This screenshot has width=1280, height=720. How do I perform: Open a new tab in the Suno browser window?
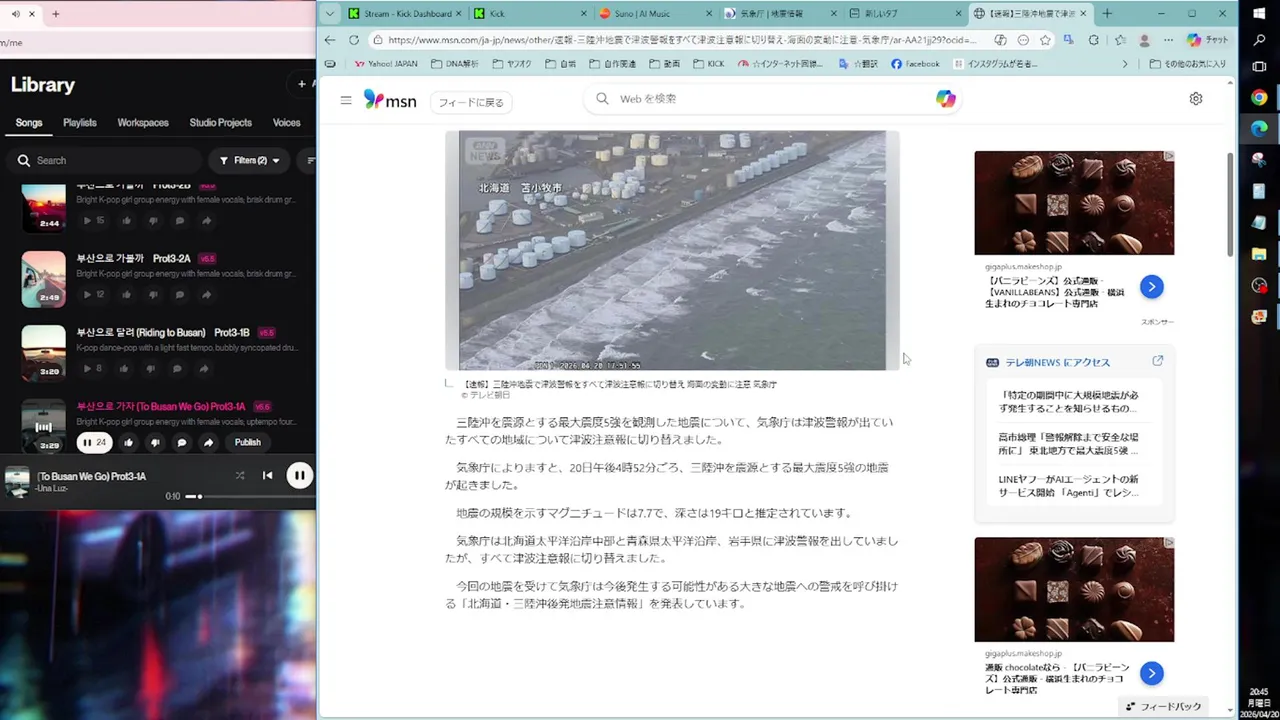pos(56,14)
